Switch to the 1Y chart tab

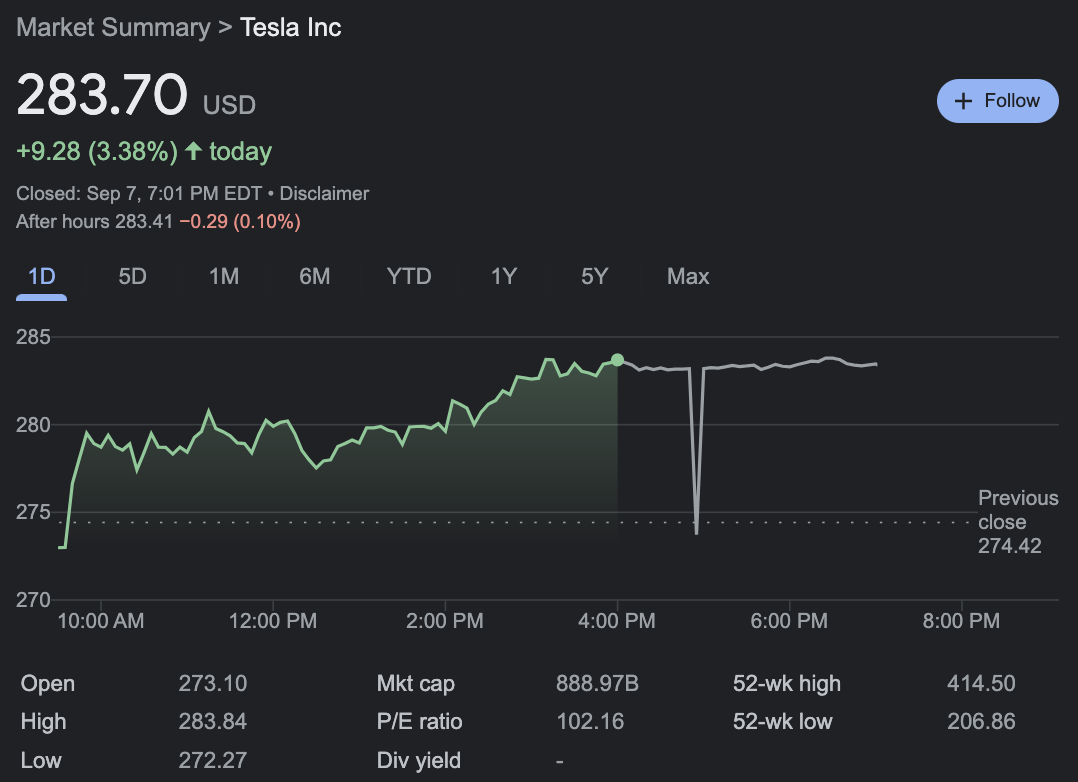pos(503,276)
